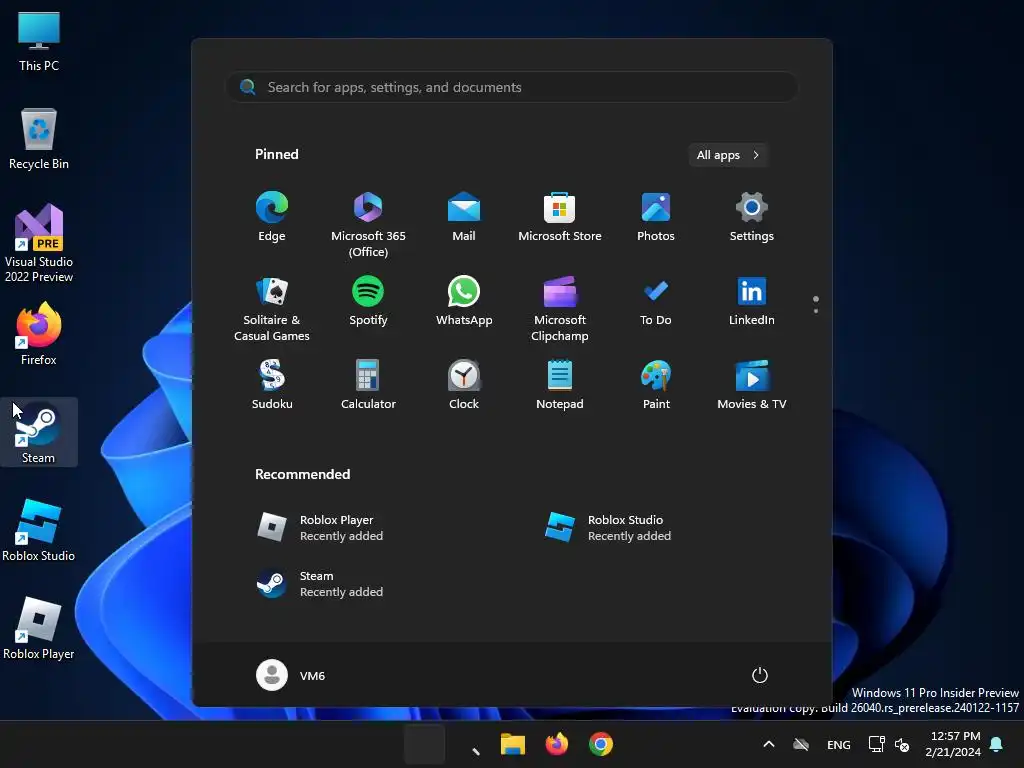Select Visual Studio 2022 Preview desktop shortcut
The width and height of the screenshot is (1024, 768).
(x=39, y=244)
